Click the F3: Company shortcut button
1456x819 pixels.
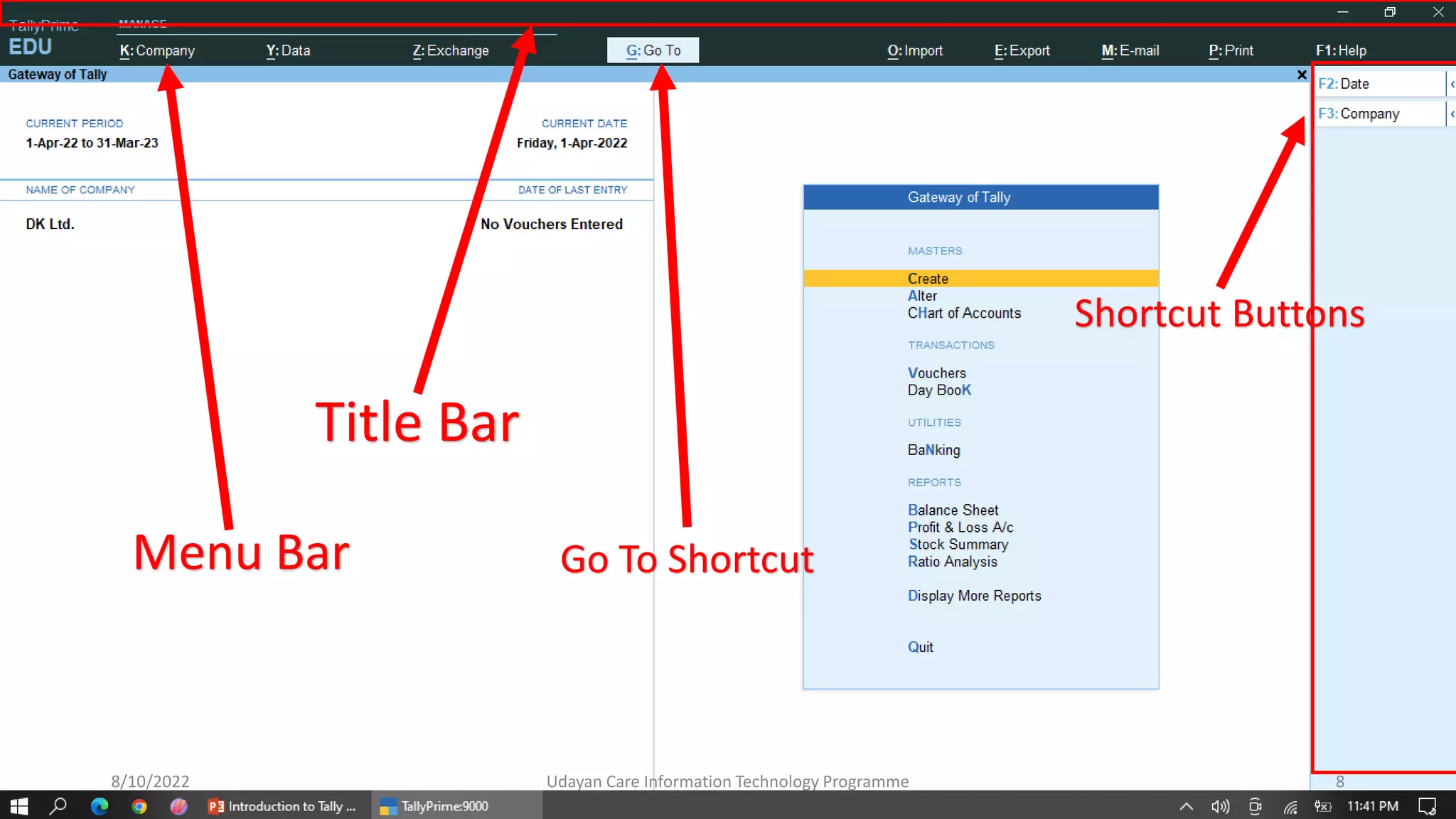(1379, 114)
